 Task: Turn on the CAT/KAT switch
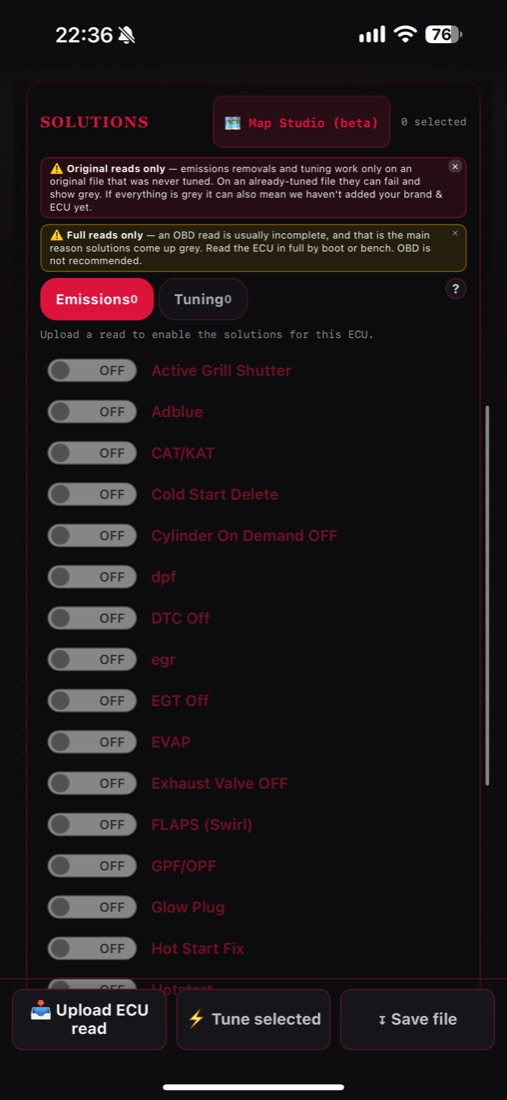point(92,453)
